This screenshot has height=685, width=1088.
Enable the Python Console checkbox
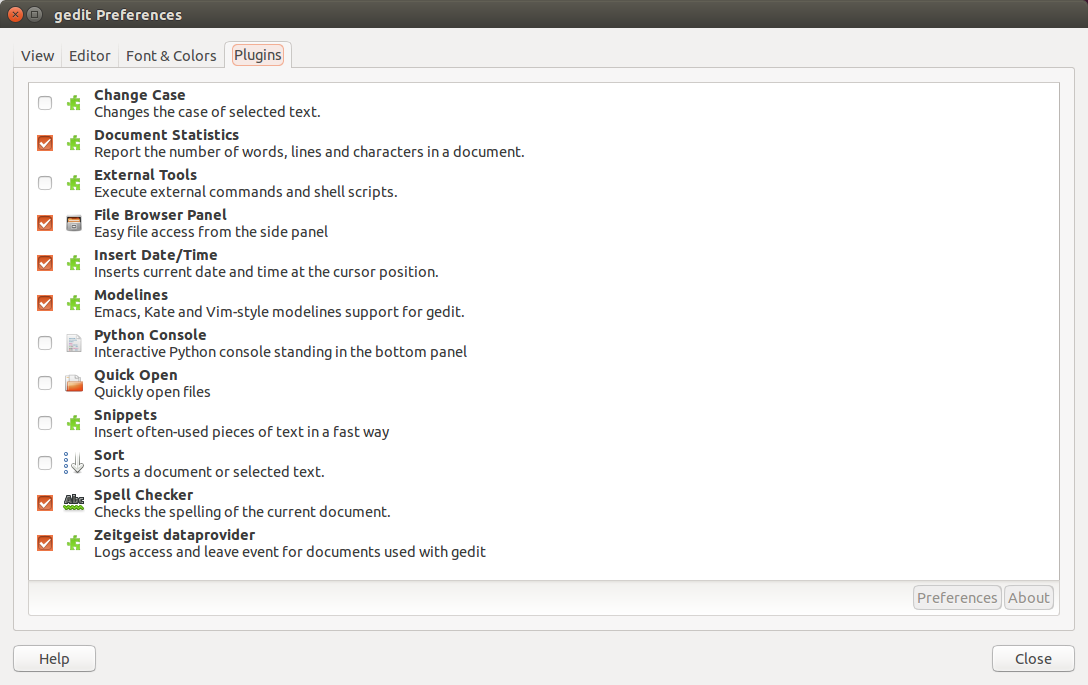45,344
